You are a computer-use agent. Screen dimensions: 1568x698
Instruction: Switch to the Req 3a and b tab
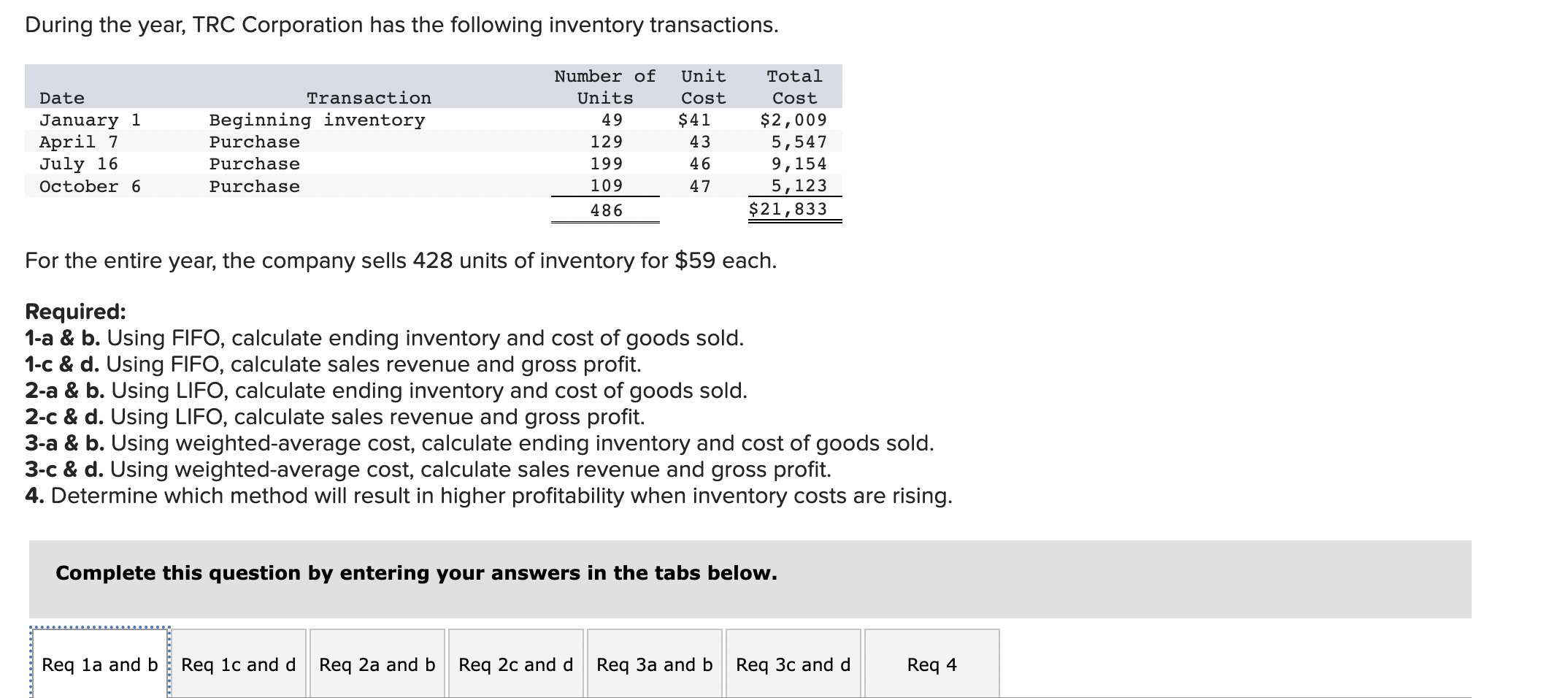pos(653,664)
